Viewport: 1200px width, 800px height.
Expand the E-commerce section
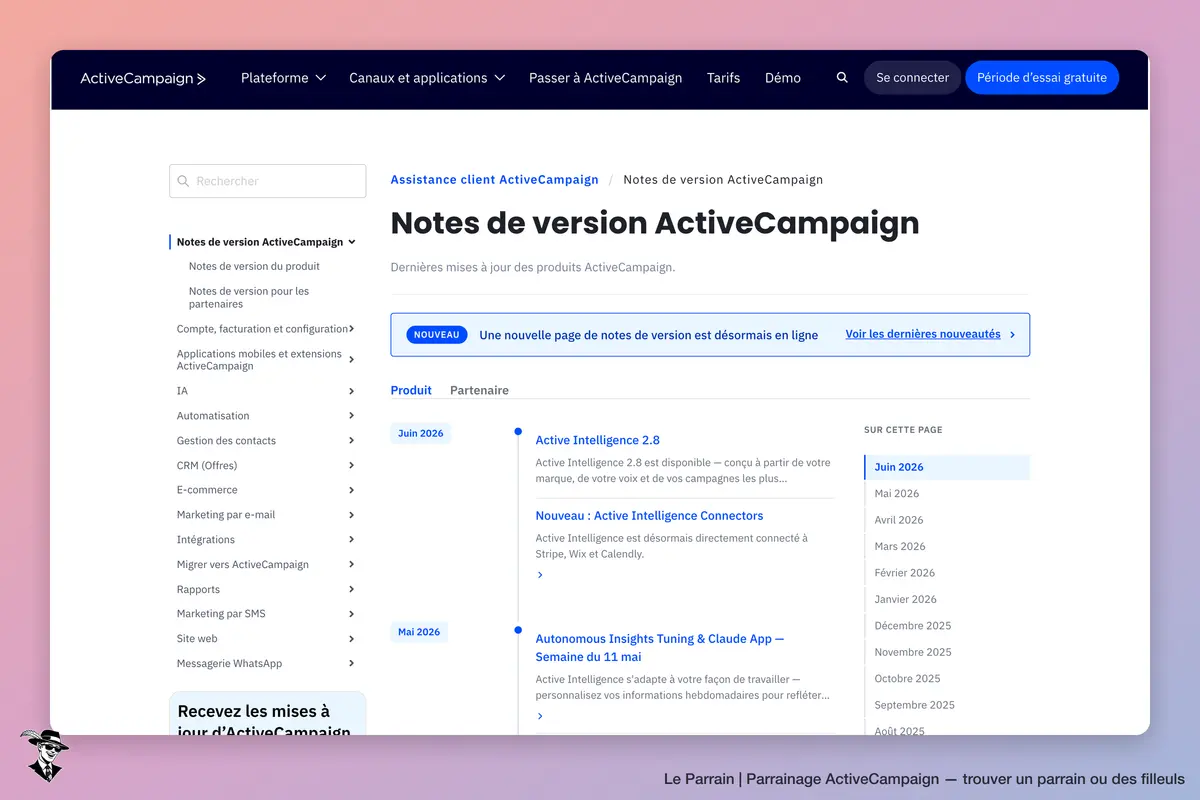point(352,490)
